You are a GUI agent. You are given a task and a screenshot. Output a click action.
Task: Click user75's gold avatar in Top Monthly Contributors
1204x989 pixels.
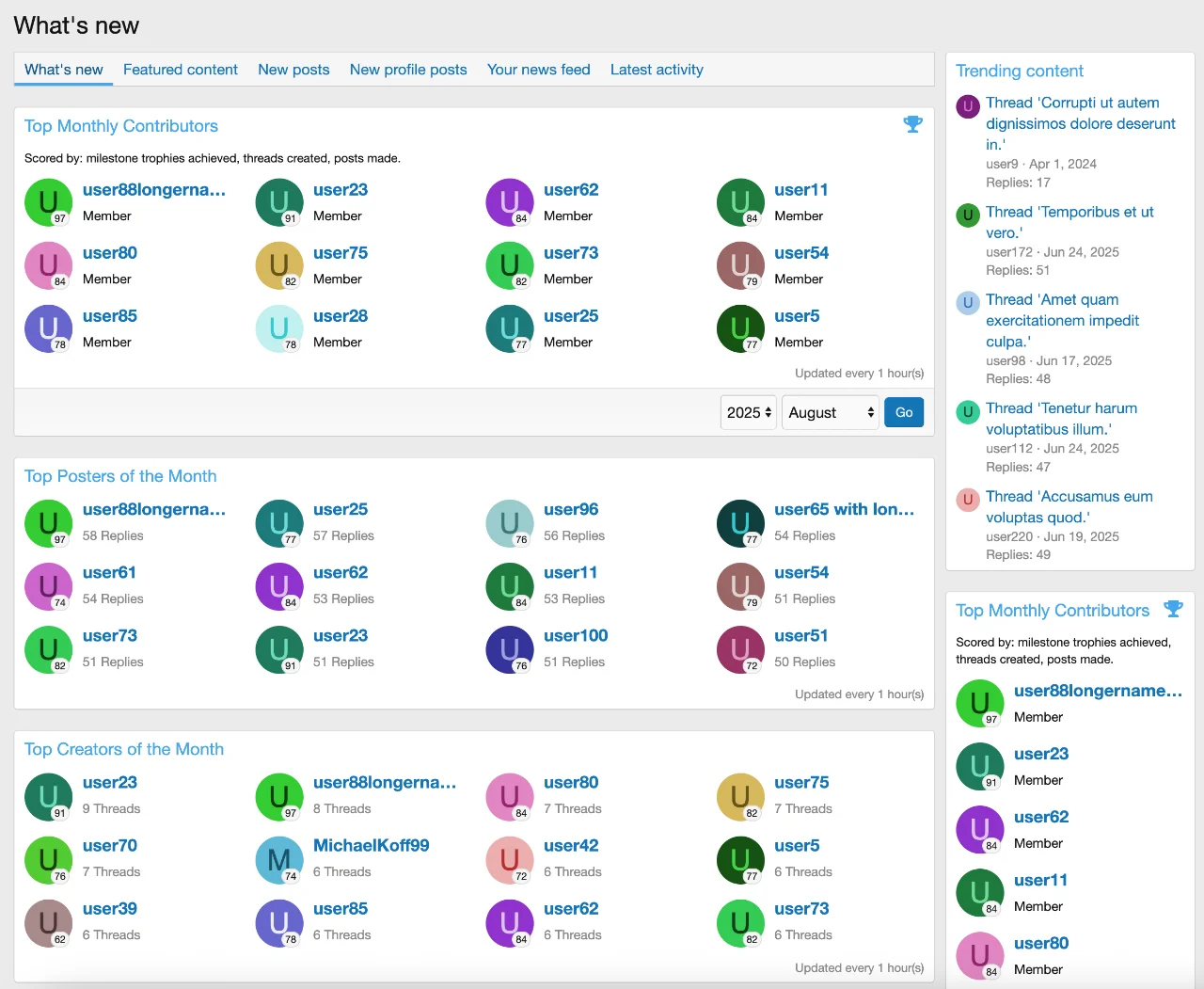[279, 266]
